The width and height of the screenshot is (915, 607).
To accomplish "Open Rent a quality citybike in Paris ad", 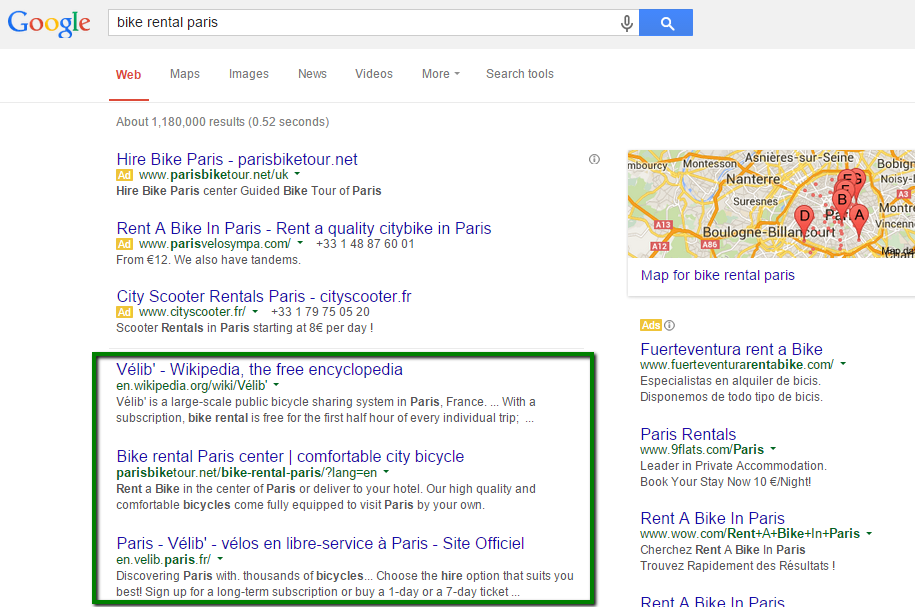I will (x=304, y=228).
